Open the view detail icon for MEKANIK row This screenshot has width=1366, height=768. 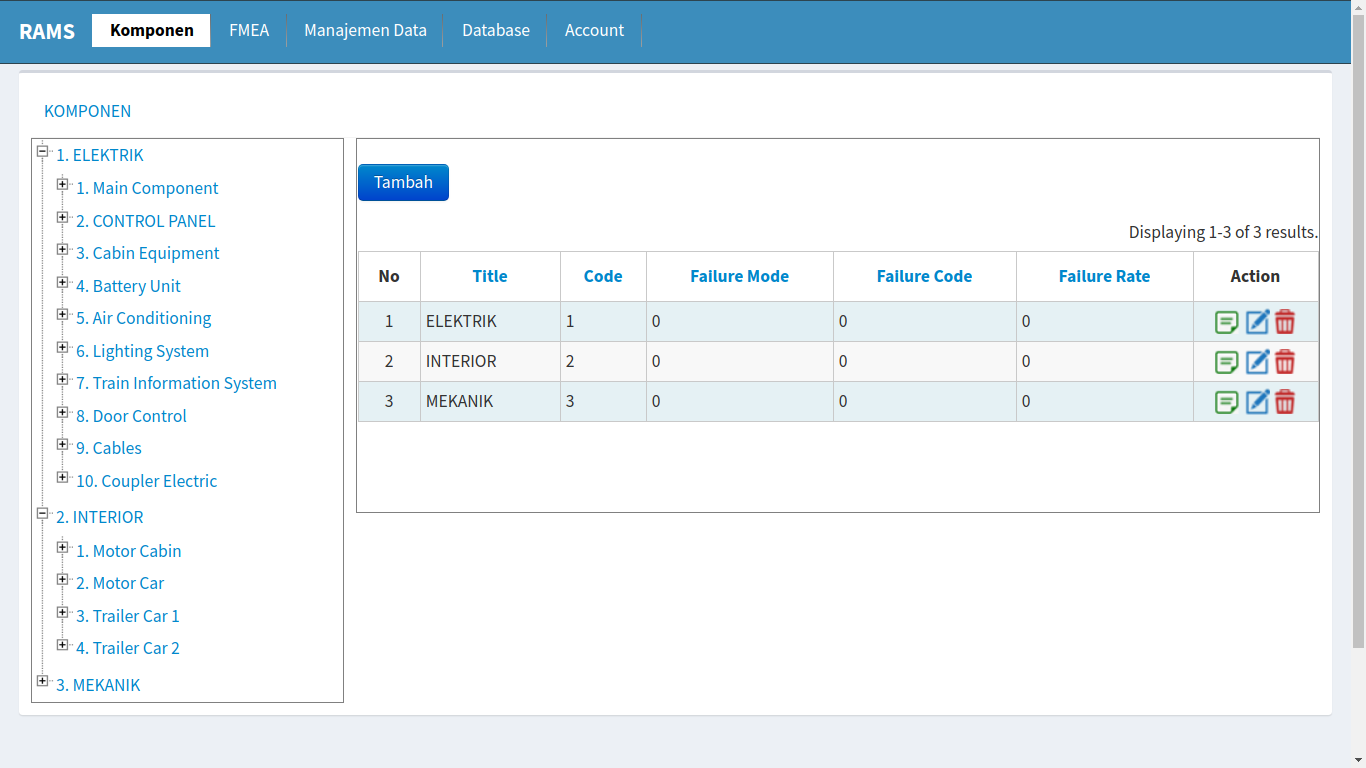[1227, 402]
